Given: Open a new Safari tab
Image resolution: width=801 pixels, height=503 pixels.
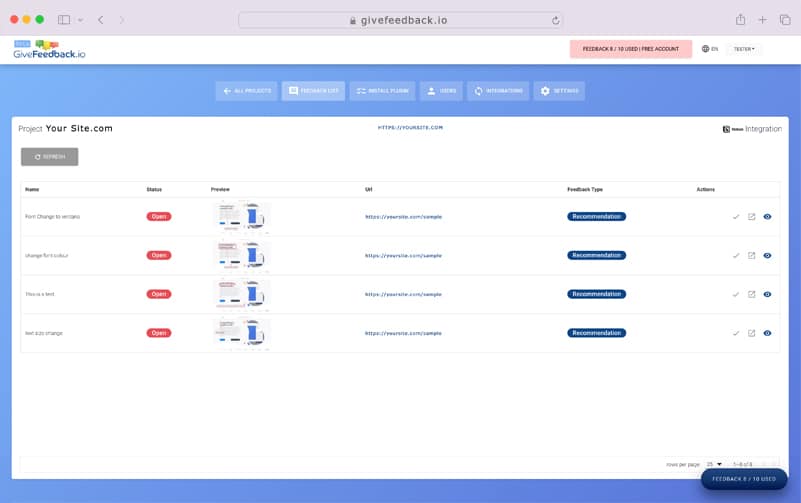Looking at the screenshot, I should pyautogui.click(x=762, y=20).
